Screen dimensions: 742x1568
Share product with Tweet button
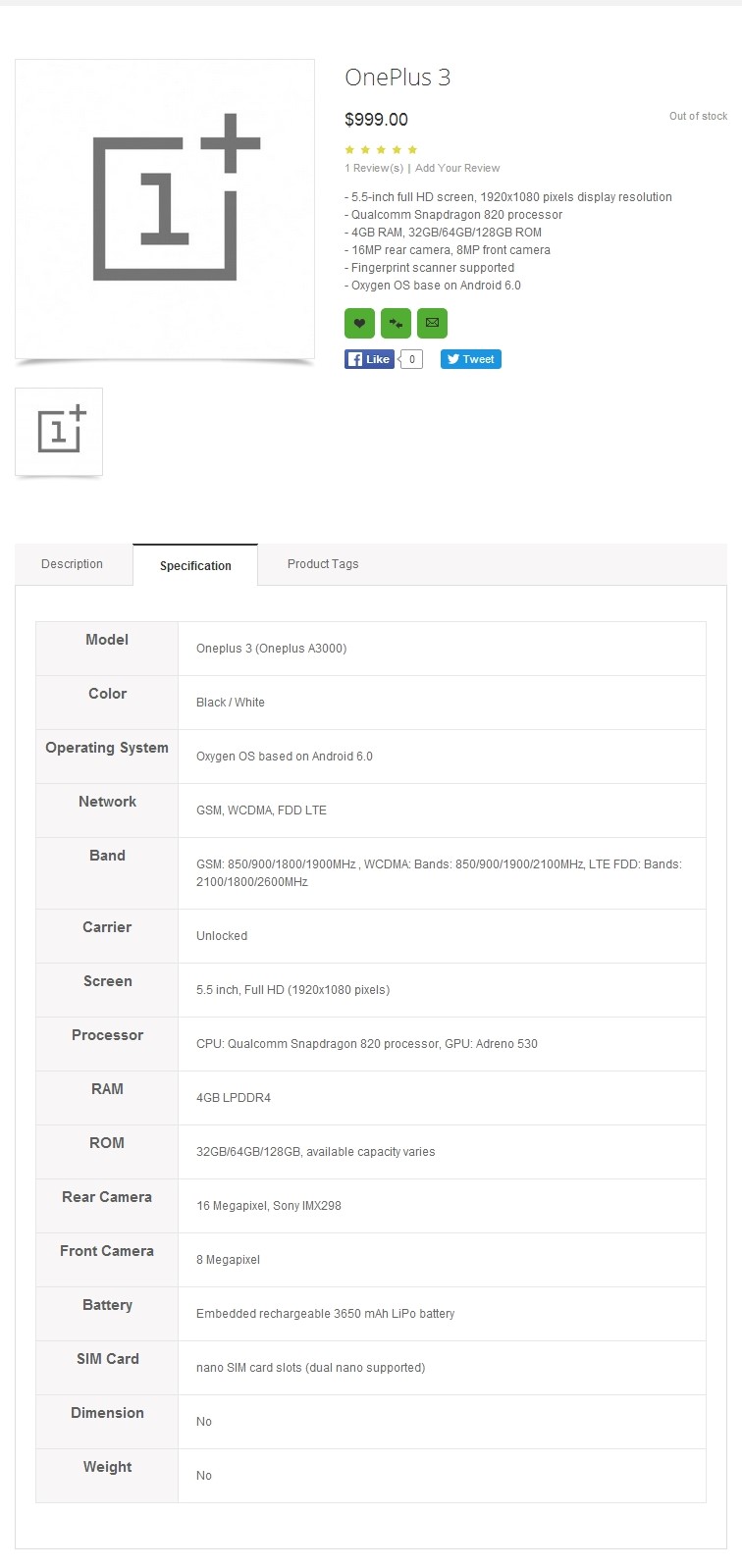[x=470, y=359]
